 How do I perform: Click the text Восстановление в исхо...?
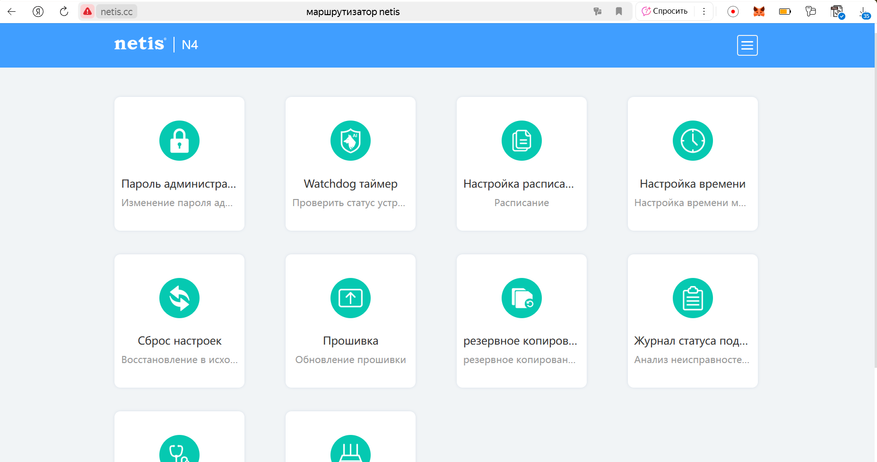click(179, 360)
